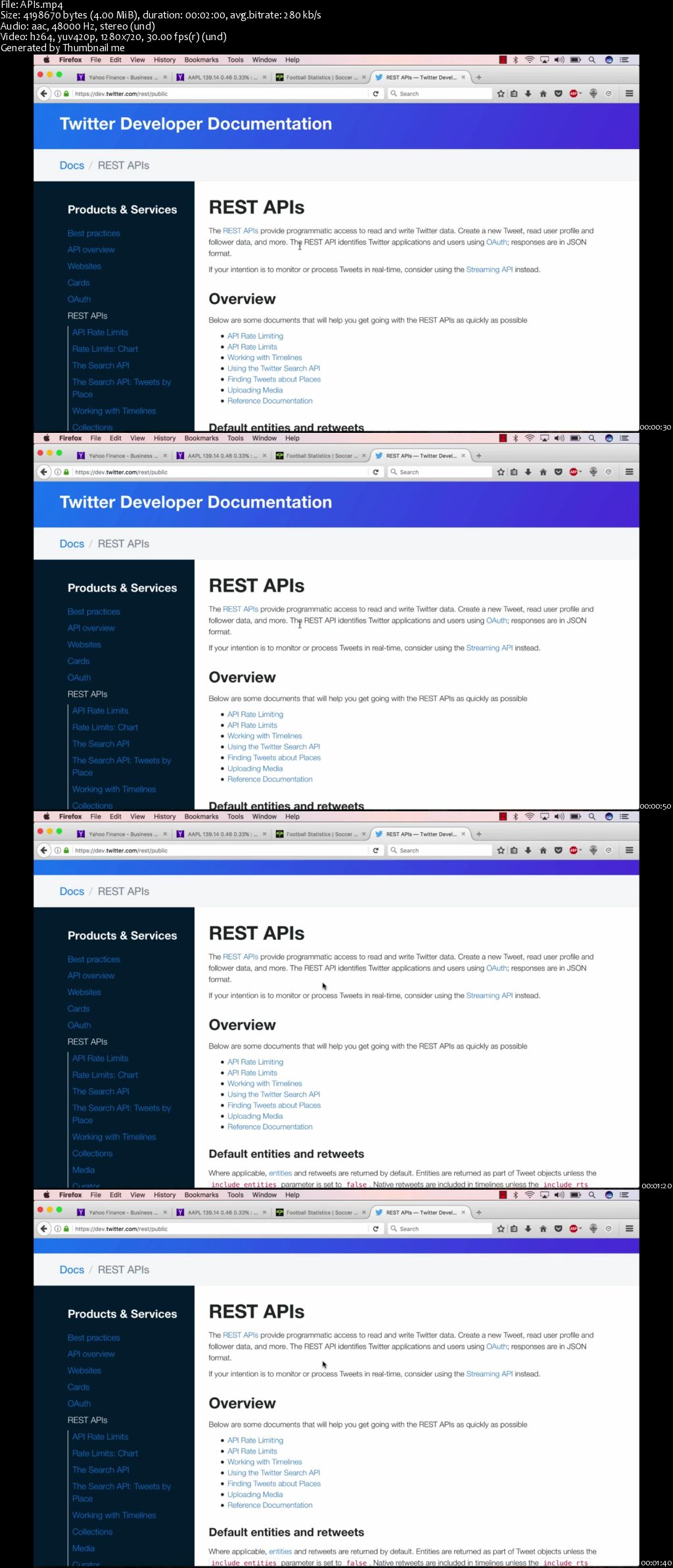Click the reload icon in the 00:01:20 frame
The width and height of the screenshot is (673, 1568).
coord(375,851)
